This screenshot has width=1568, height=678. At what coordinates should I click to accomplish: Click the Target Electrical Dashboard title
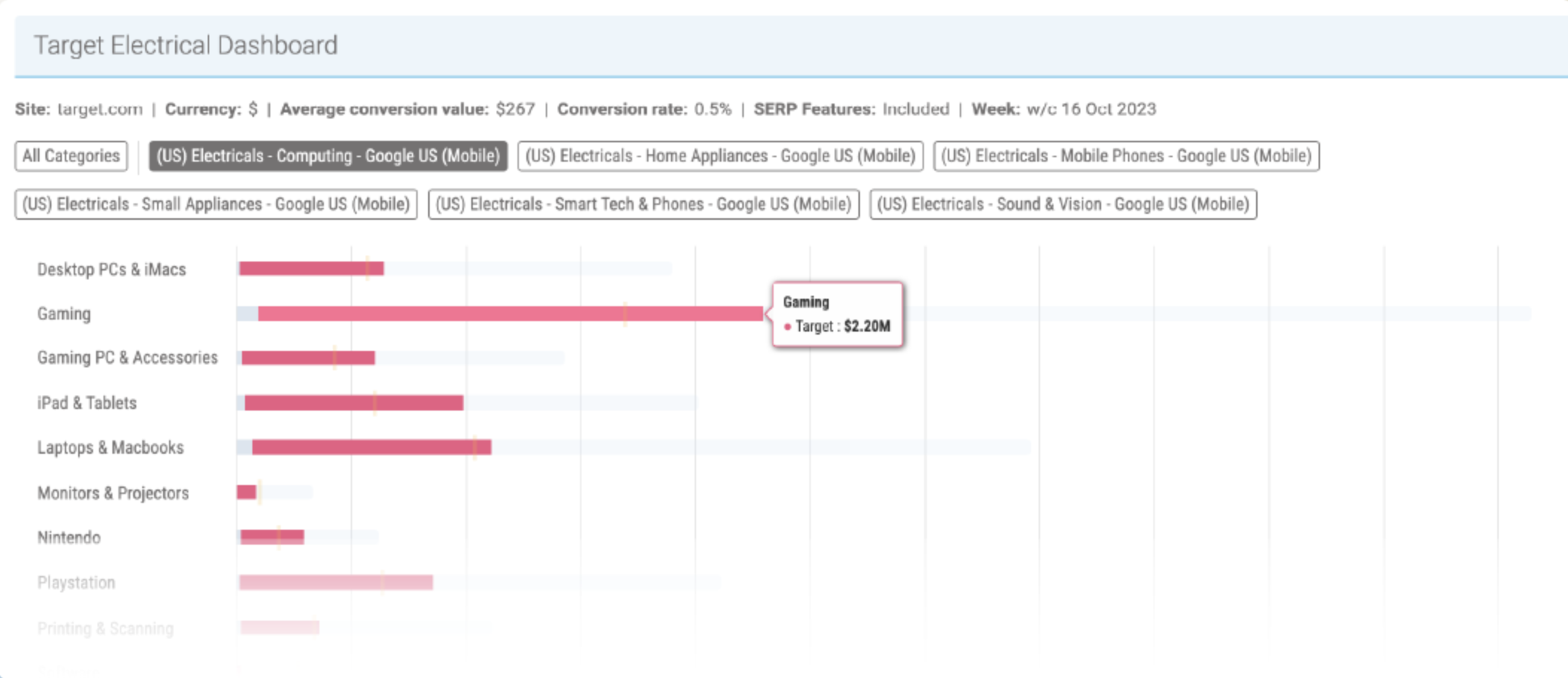click(x=185, y=45)
